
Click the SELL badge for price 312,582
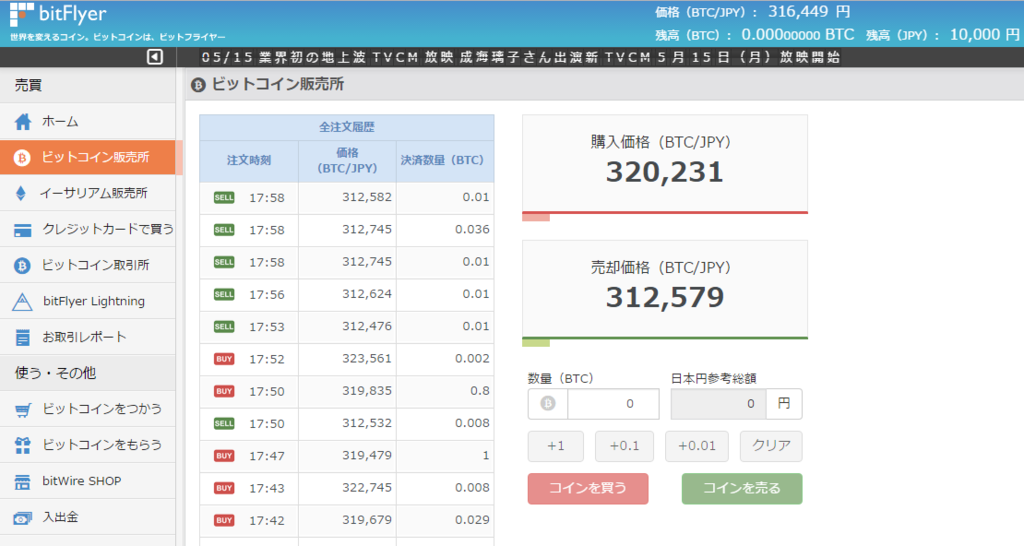click(224, 197)
